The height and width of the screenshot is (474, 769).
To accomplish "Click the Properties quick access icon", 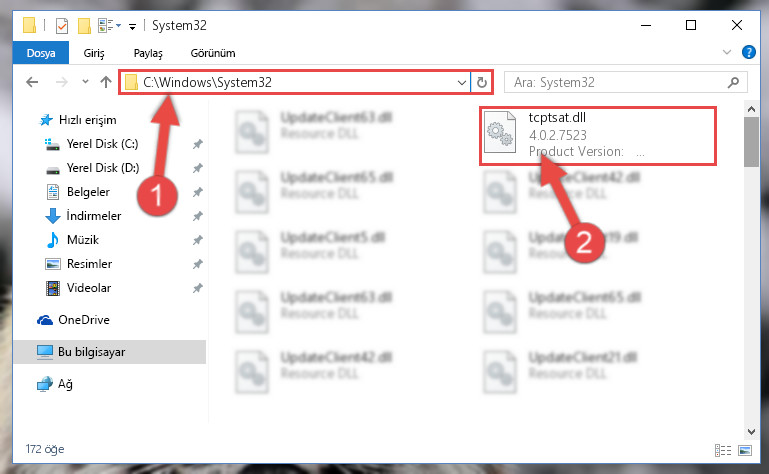I will click(x=62, y=26).
